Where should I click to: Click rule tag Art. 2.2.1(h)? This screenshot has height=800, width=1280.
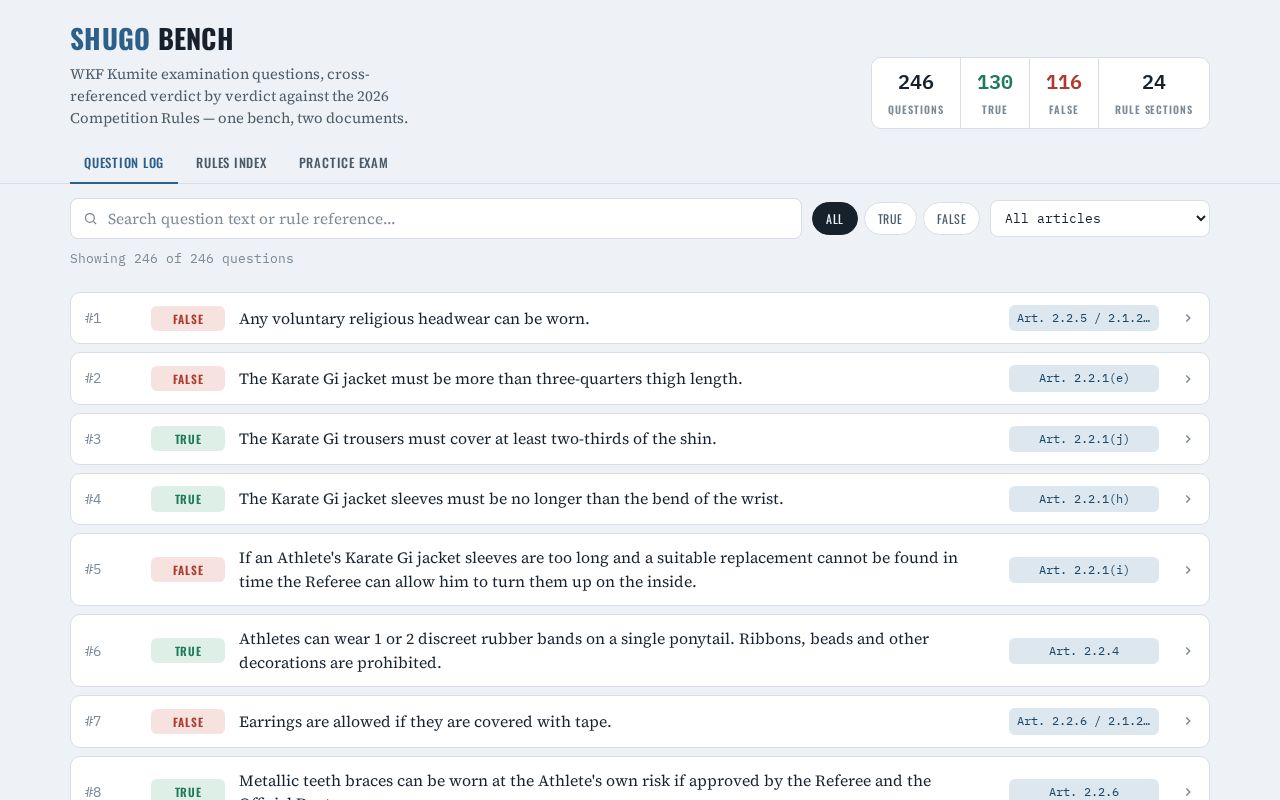point(1084,499)
